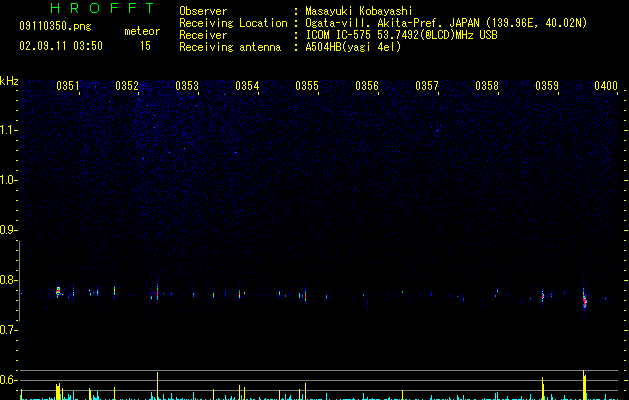This screenshot has width=629, height=400.
Task: Click the meteor echo at 0355
Action: point(305,296)
